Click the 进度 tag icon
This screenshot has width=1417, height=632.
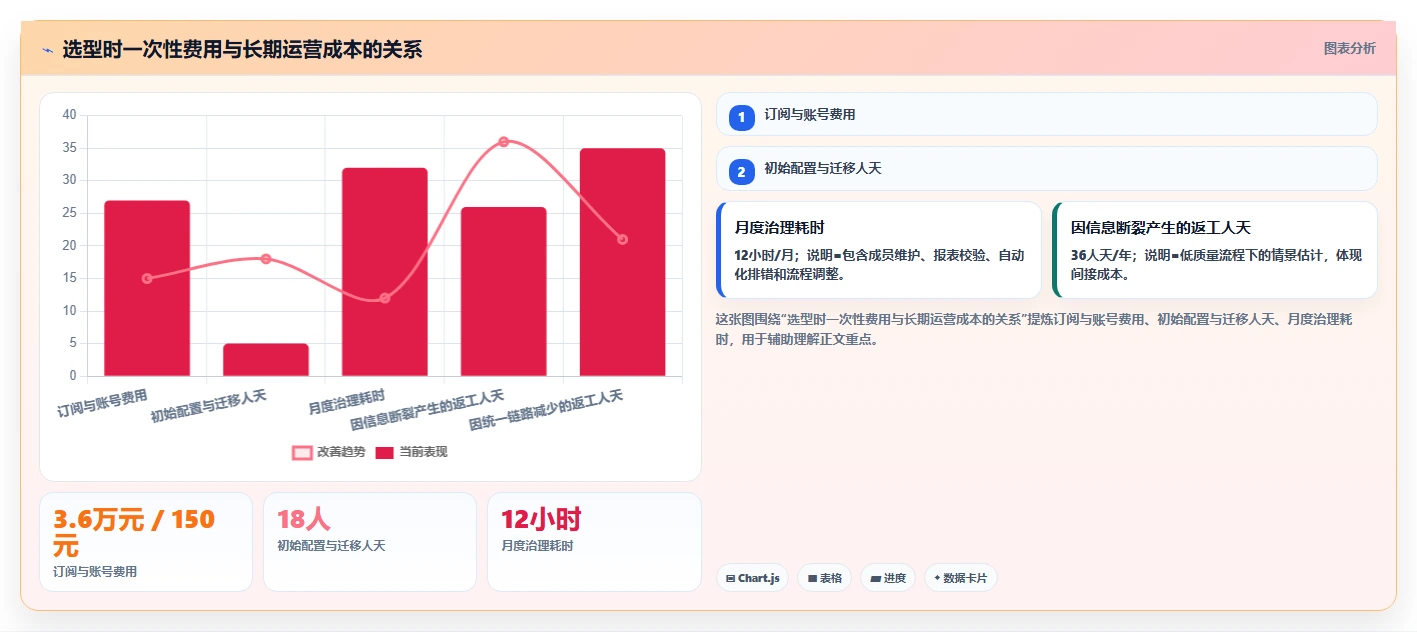tap(875, 578)
